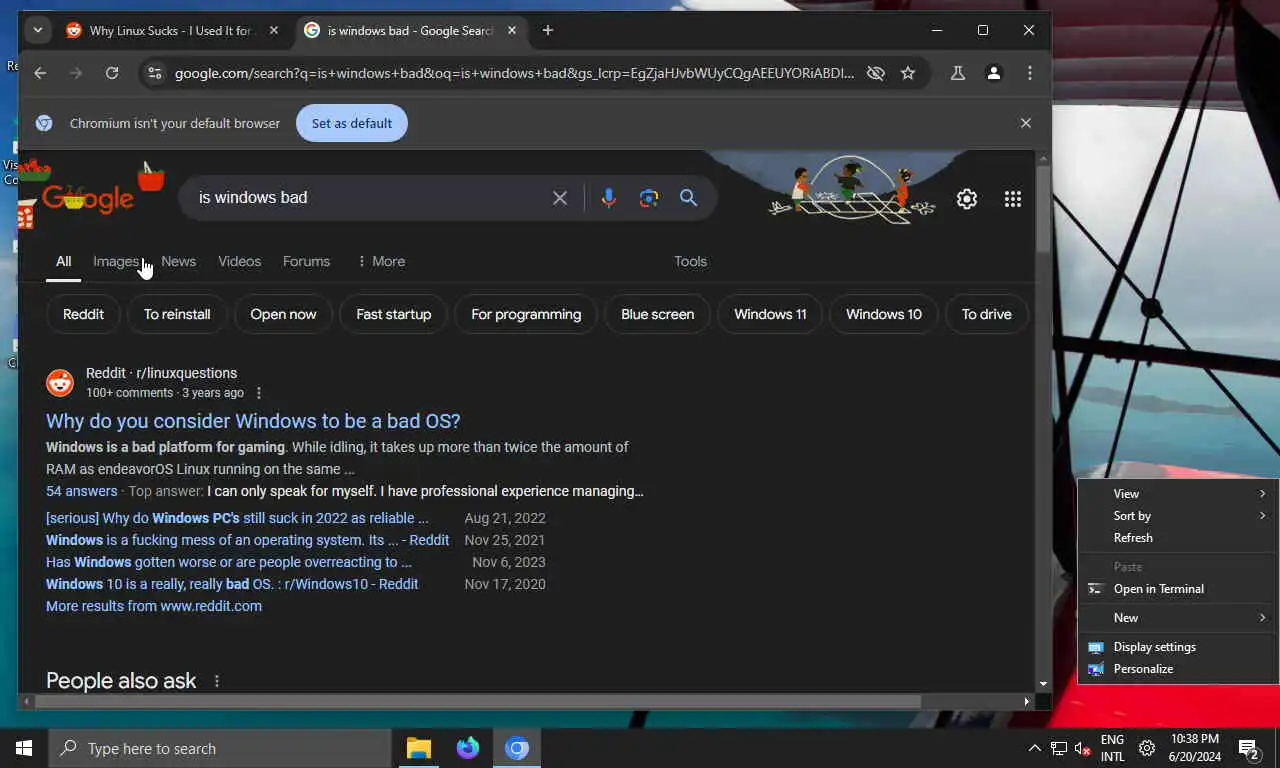Switch to Images results
Viewport: 1280px width, 768px height.
pyautogui.click(x=116, y=261)
